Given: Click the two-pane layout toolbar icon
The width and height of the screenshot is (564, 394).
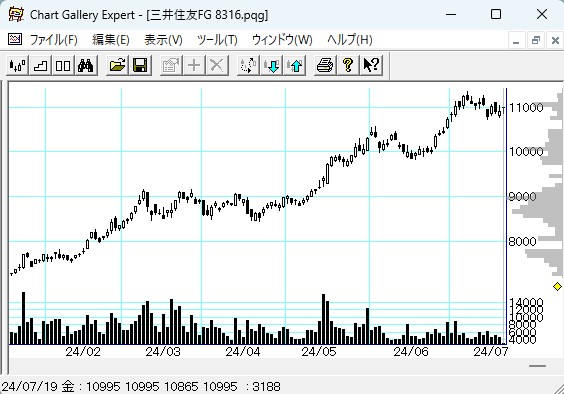Looking at the screenshot, I should (x=63, y=65).
